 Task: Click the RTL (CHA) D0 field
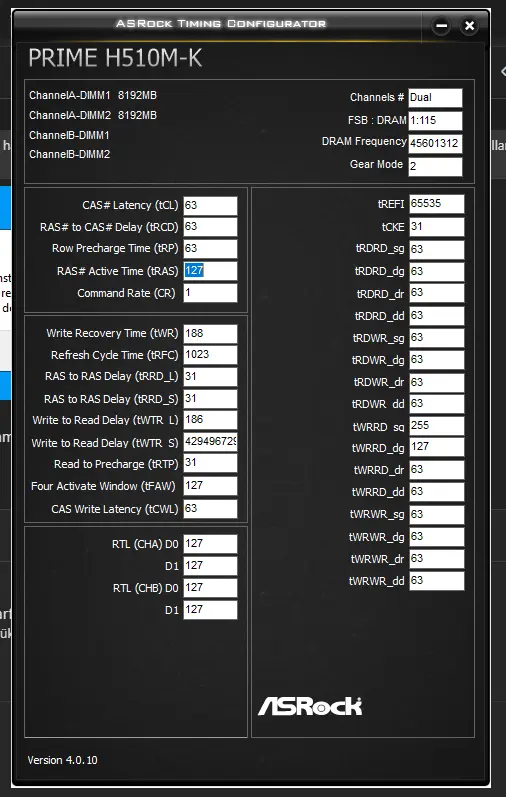(x=210, y=544)
